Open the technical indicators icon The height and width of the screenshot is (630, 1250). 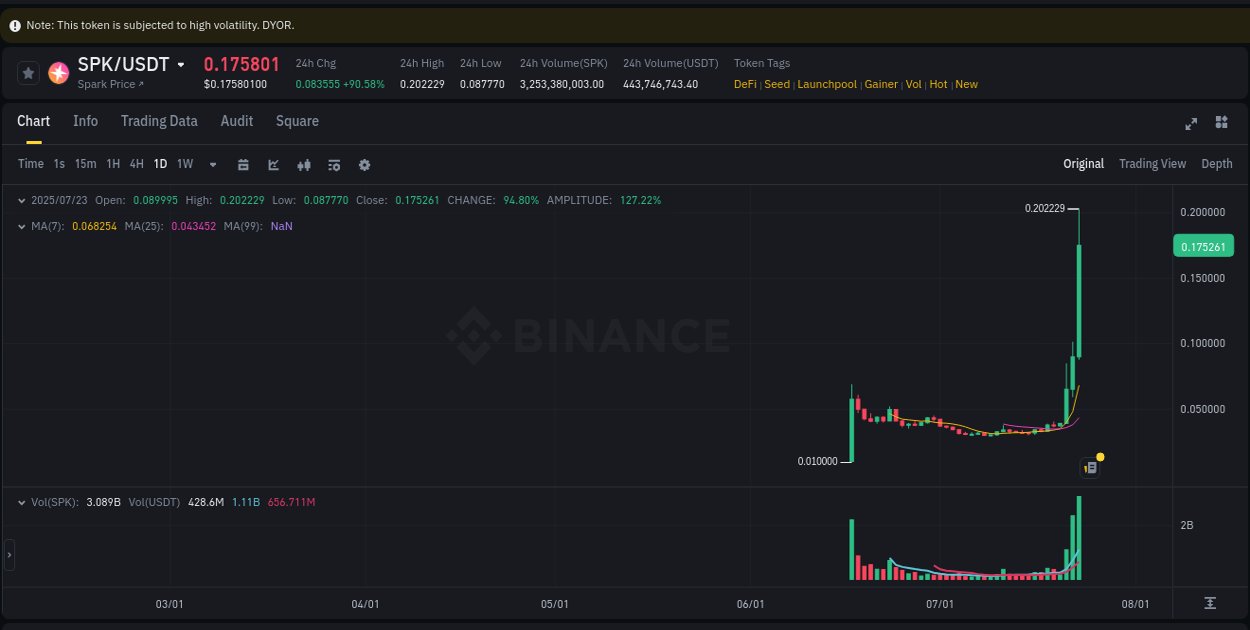(334, 164)
